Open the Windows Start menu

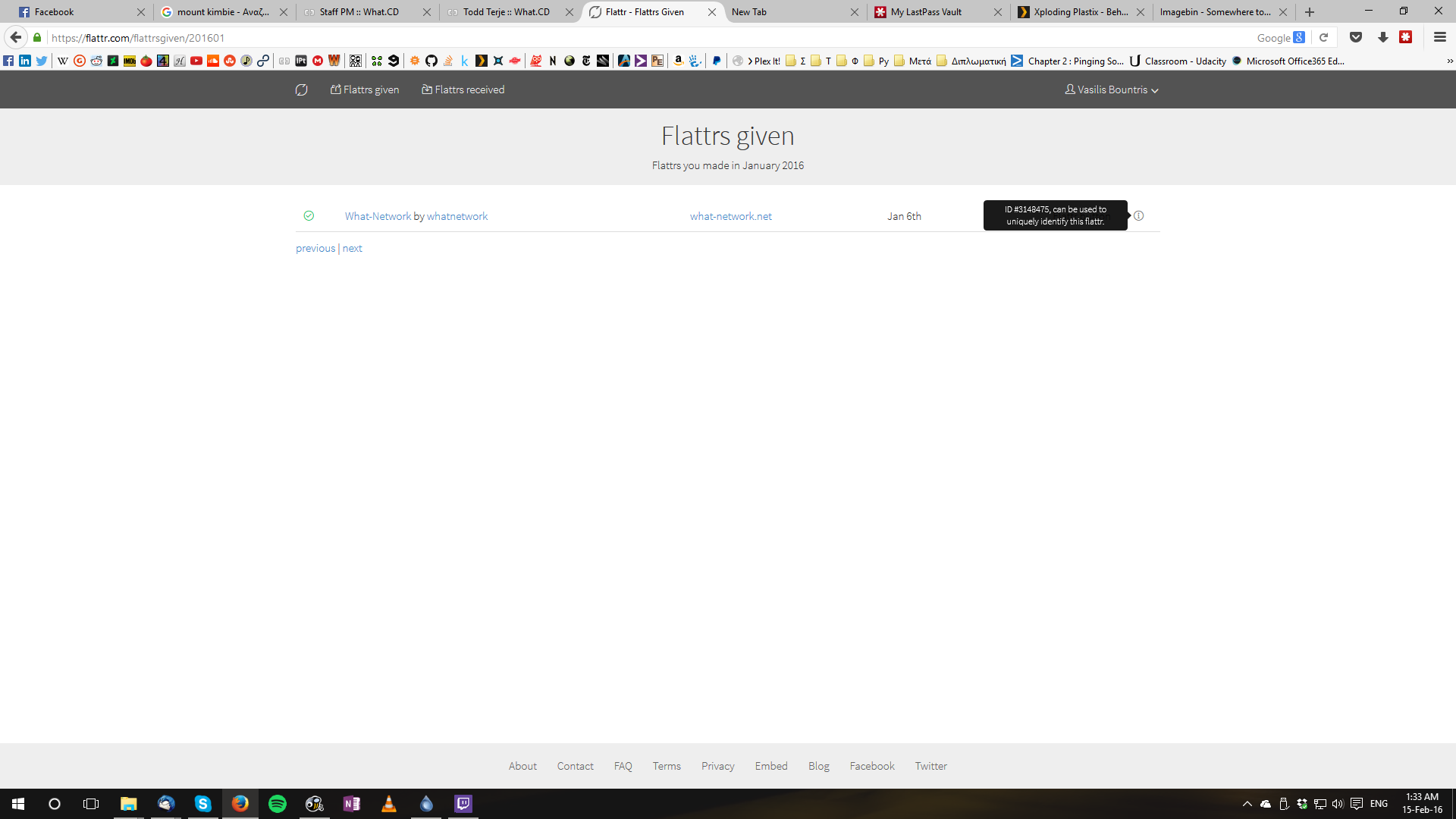tap(18, 804)
